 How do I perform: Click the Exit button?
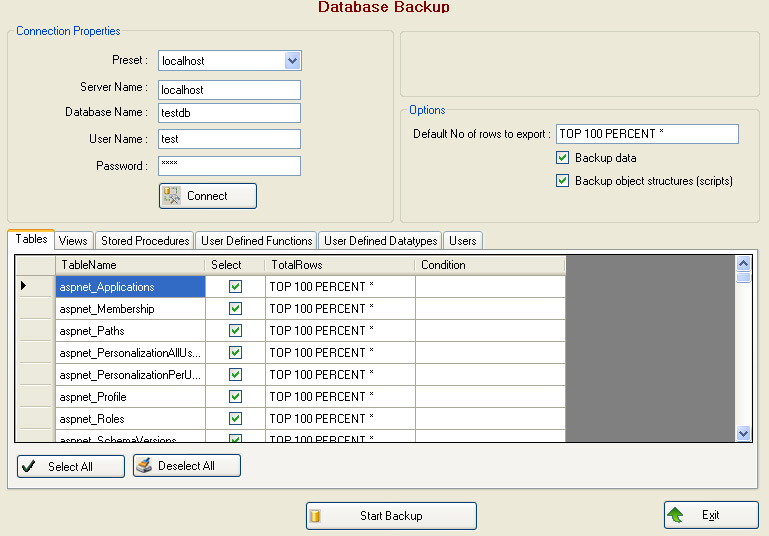[711, 515]
